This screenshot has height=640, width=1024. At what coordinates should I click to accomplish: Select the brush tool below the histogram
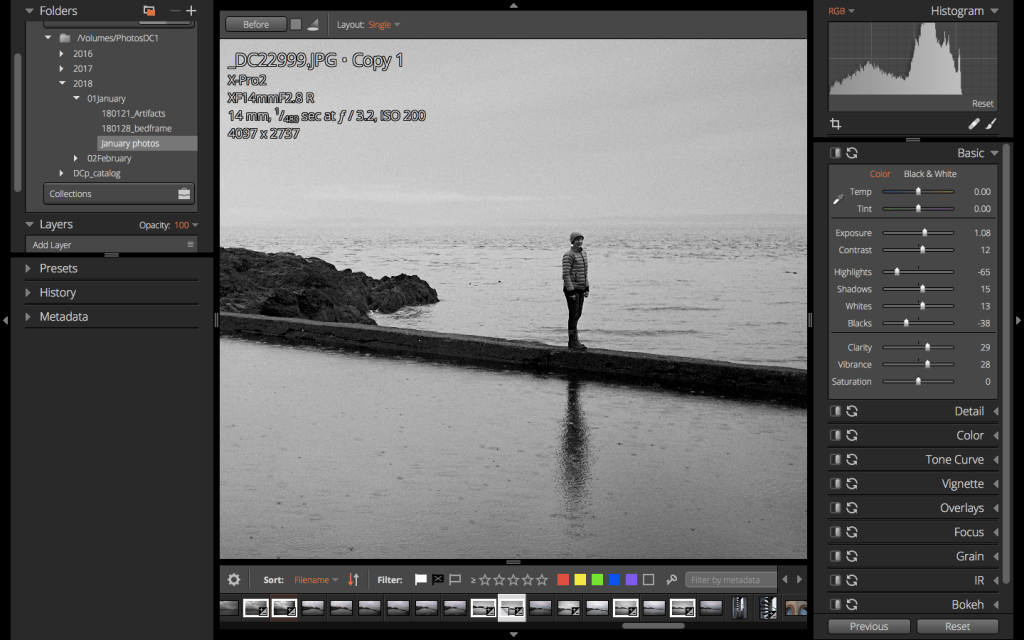coord(992,124)
